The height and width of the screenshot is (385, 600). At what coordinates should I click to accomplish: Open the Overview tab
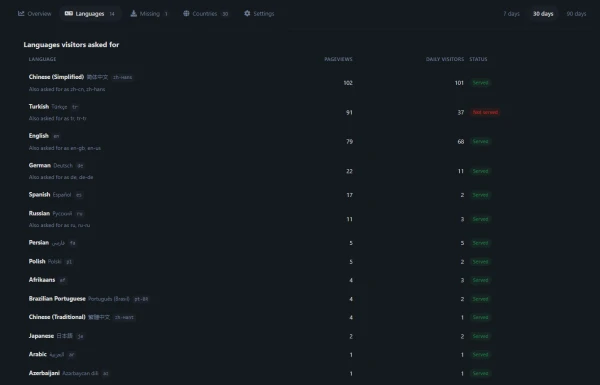click(34, 14)
